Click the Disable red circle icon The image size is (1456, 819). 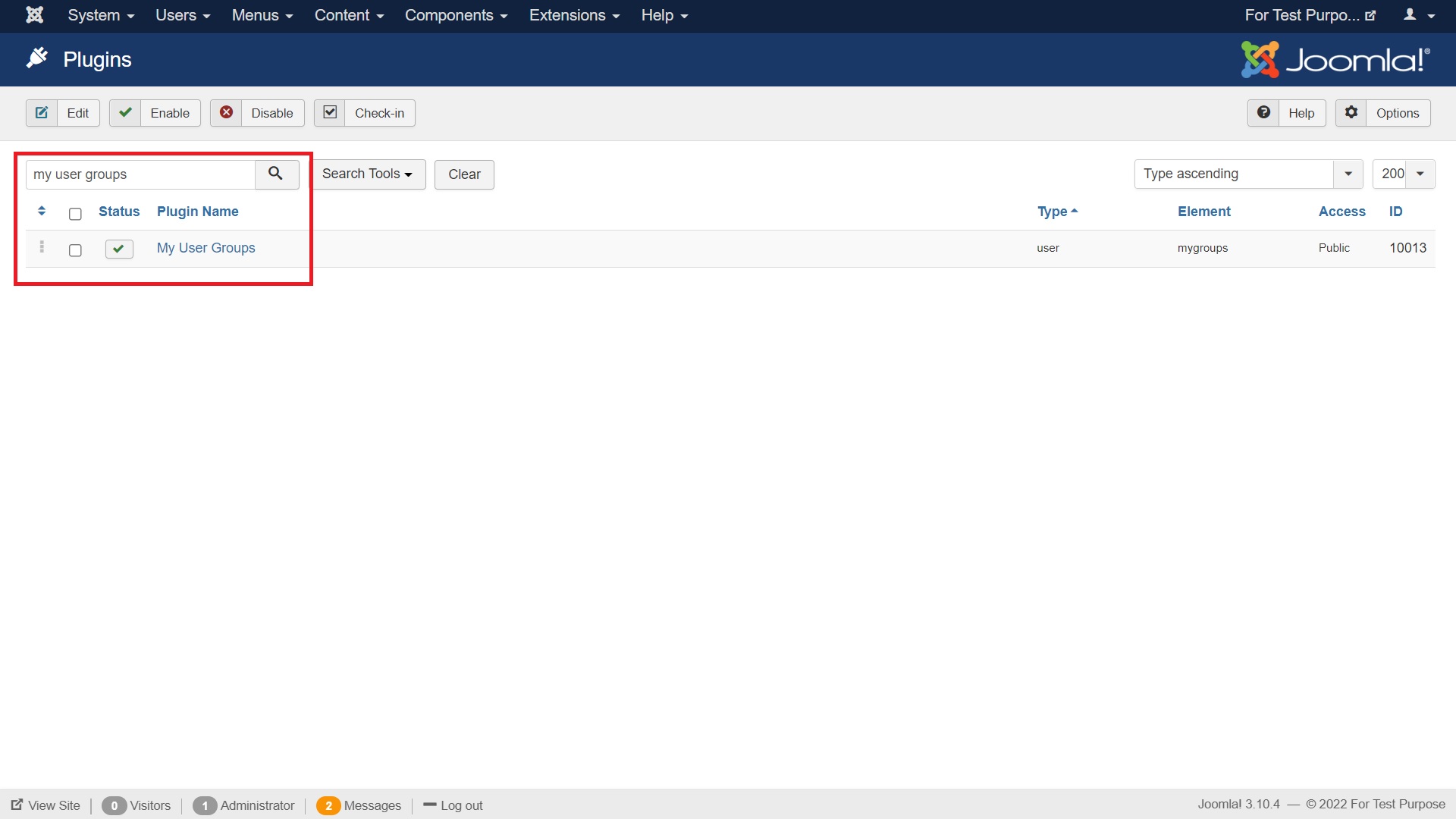click(x=227, y=112)
